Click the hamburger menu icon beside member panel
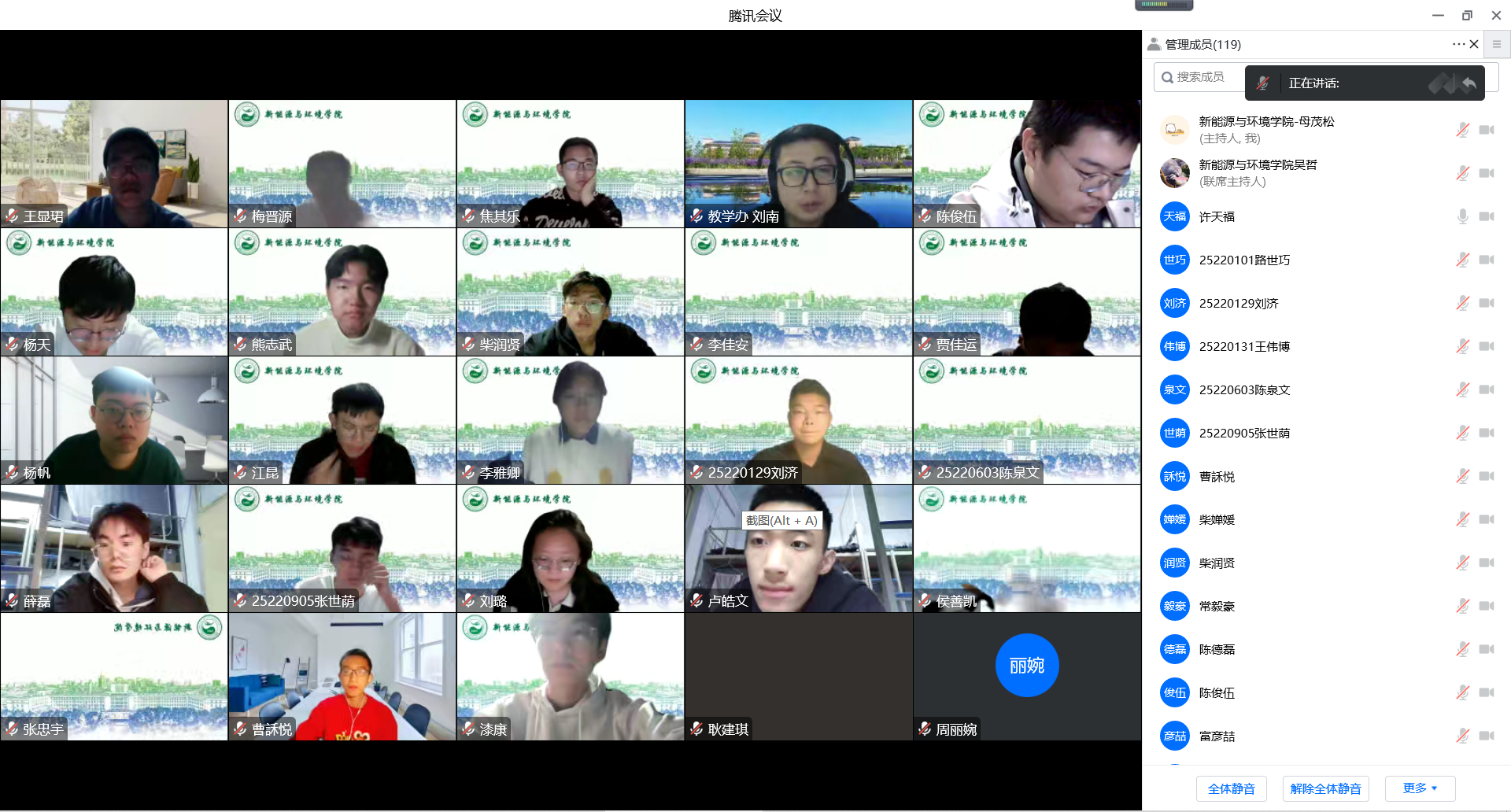The image size is (1511, 812). coord(1497,45)
